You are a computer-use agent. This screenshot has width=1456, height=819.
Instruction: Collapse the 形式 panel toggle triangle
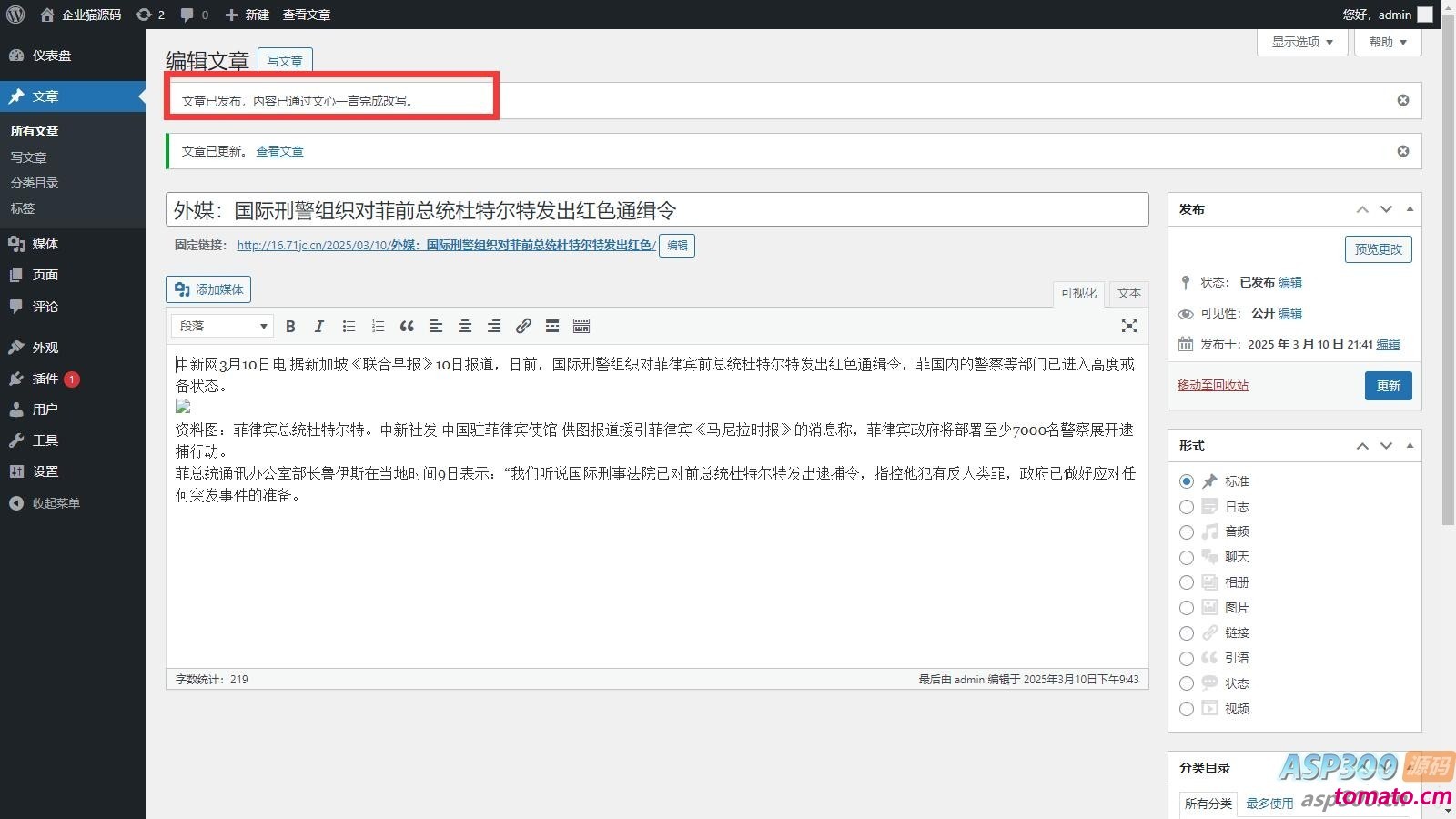pyautogui.click(x=1410, y=446)
